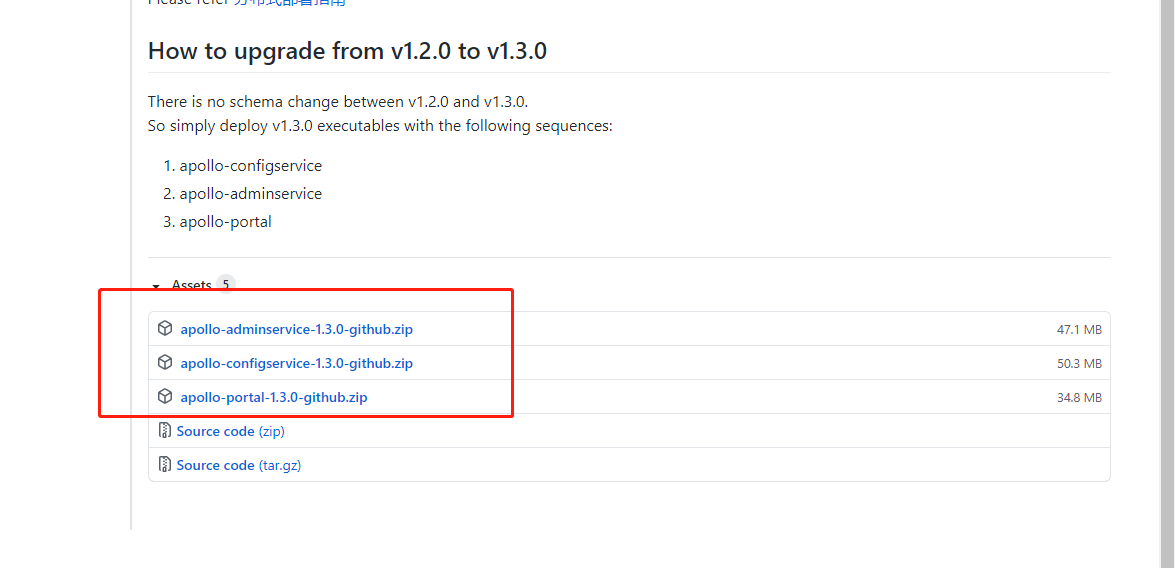Image resolution: width=1175 pixels, height=568 pixels.
Task: Click package icon beside apollo-configservice zip
Action: tap(165, 362)
